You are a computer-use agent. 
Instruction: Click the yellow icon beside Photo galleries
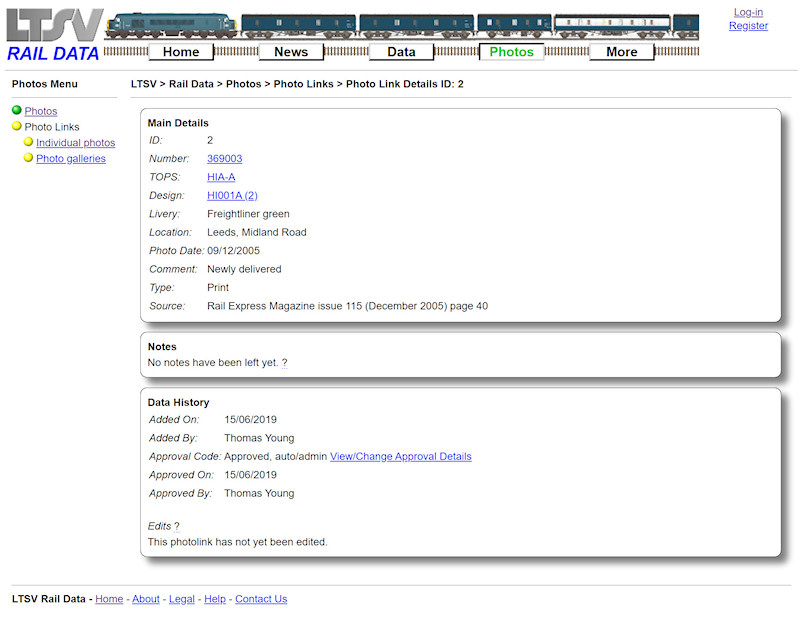point(28,157)
